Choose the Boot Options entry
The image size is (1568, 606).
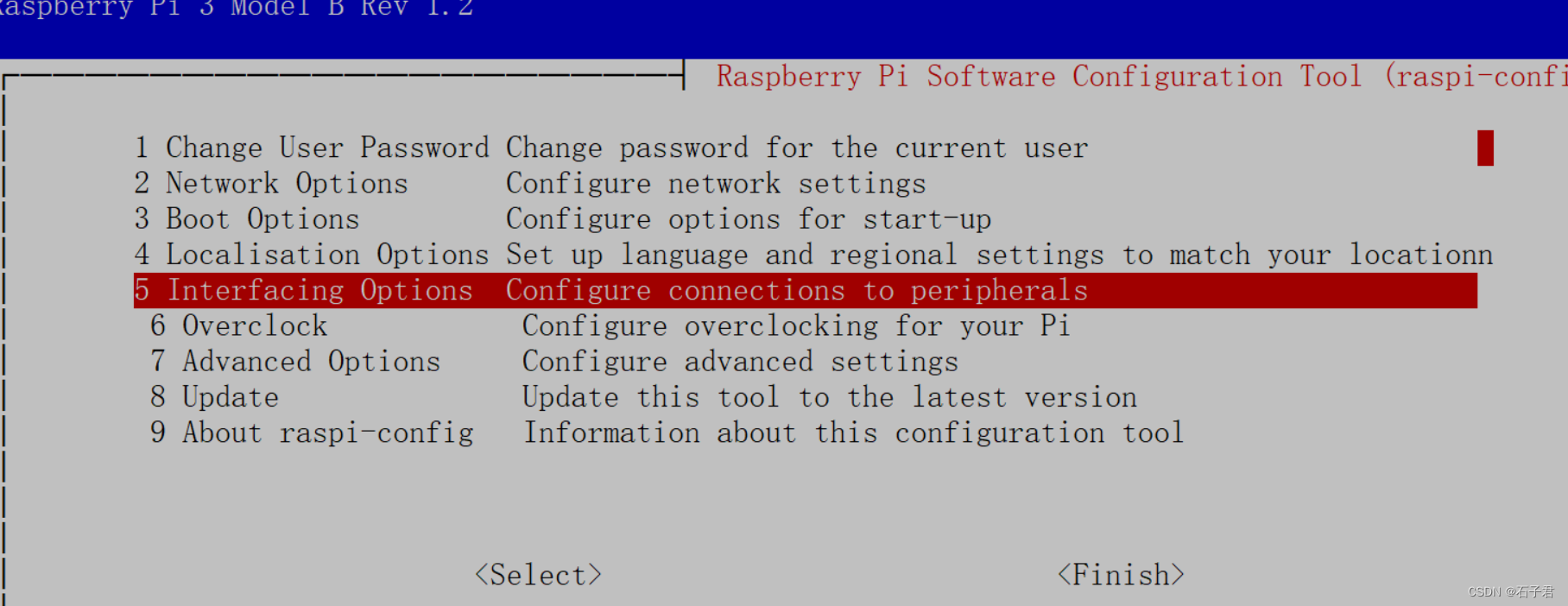(x=247, y=219)
